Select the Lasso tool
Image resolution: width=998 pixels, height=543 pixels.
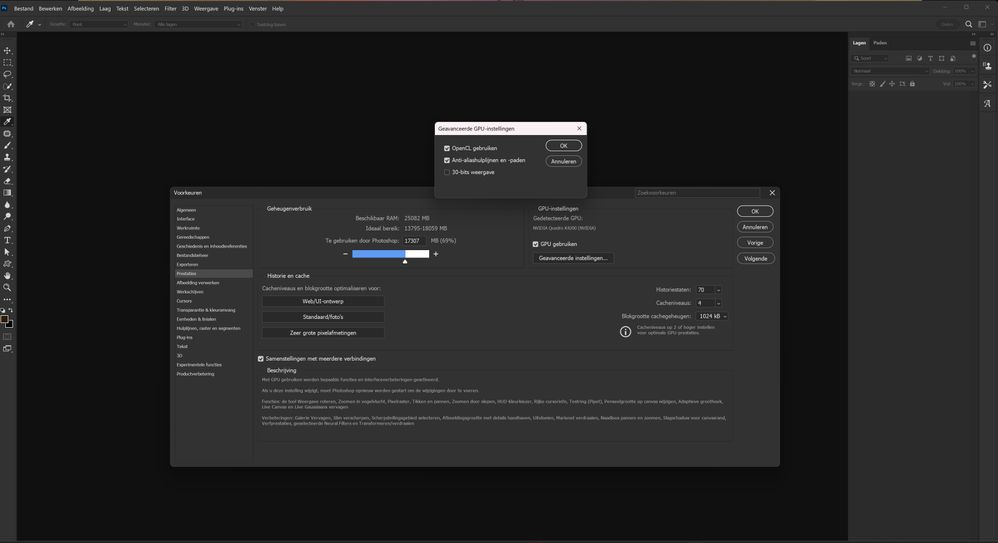pyautogui.click(x=7, y=74)
